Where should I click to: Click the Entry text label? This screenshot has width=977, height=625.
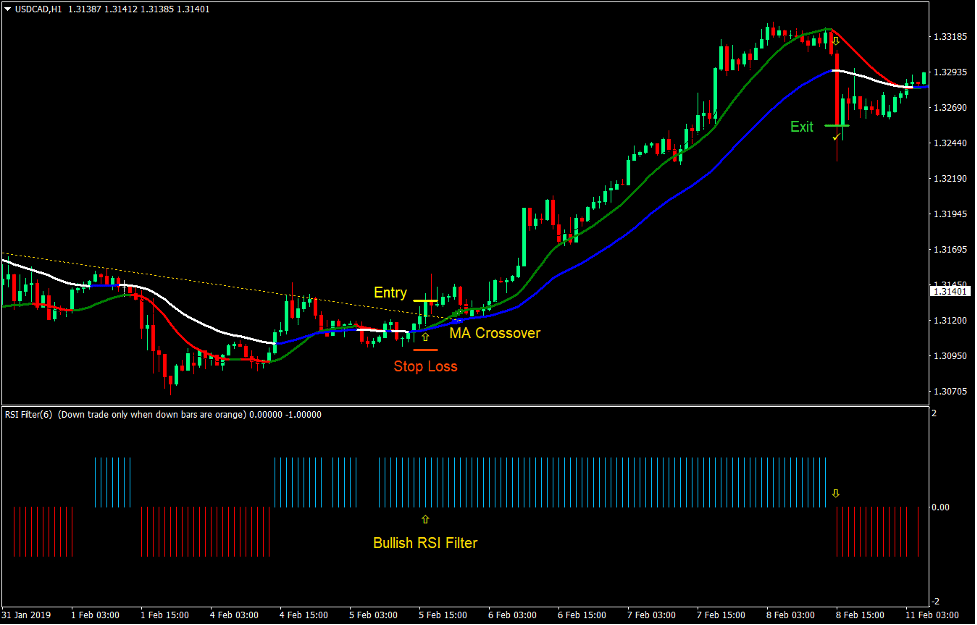point(390,293)
